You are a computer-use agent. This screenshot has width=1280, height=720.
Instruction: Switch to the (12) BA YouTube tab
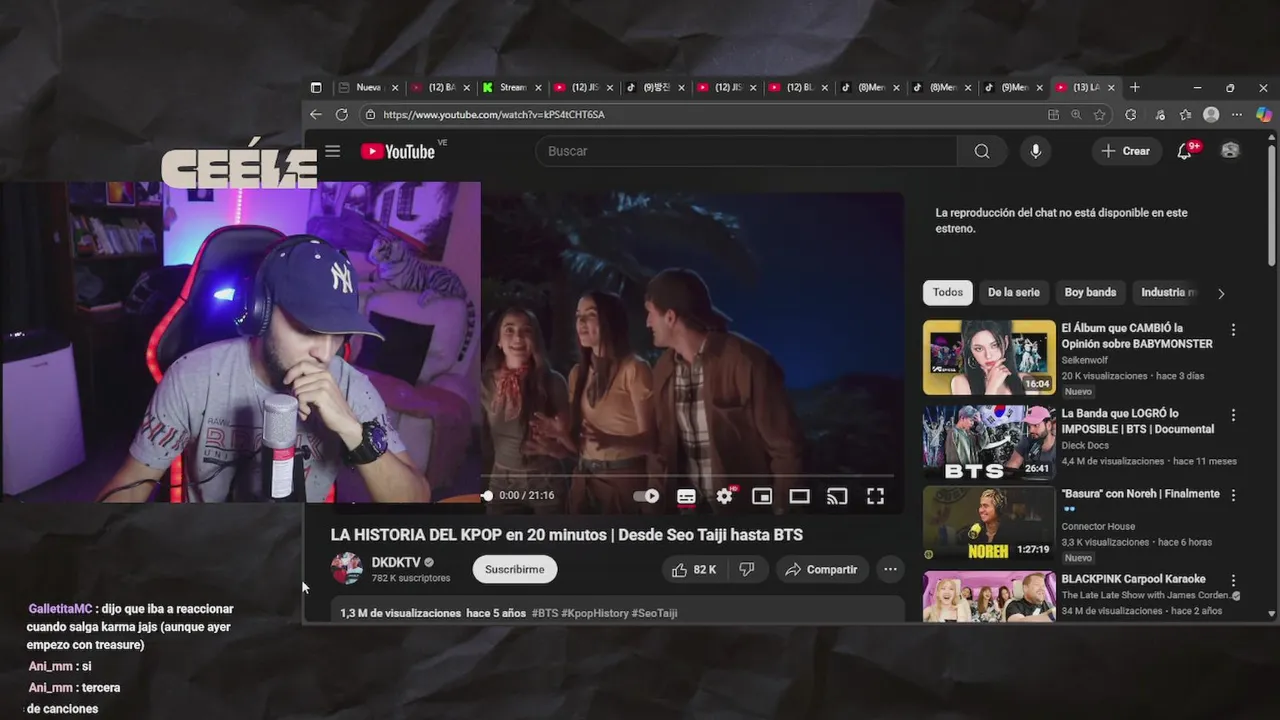coord(440,88)
